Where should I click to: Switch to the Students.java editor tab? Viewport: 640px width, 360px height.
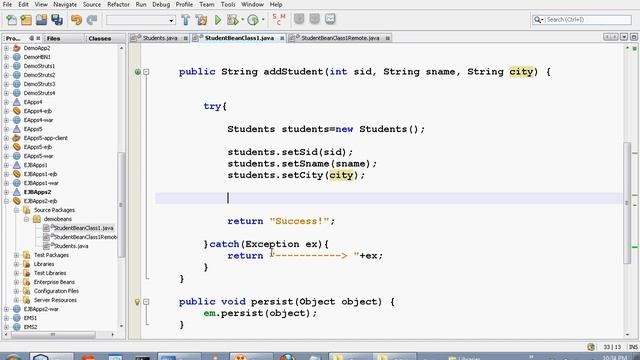[x=160, y=38]
